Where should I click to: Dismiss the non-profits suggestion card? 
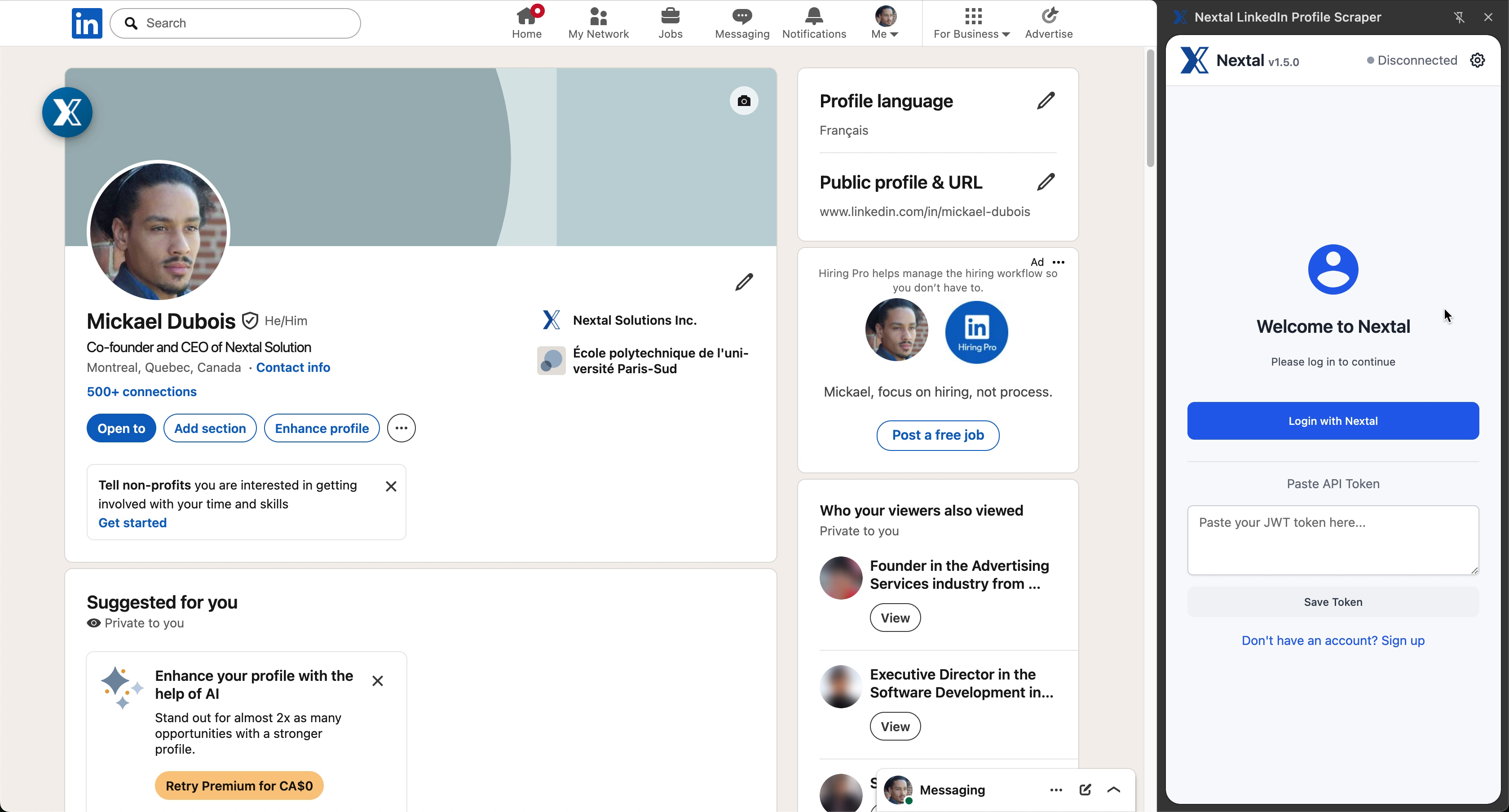coord(391,486)
